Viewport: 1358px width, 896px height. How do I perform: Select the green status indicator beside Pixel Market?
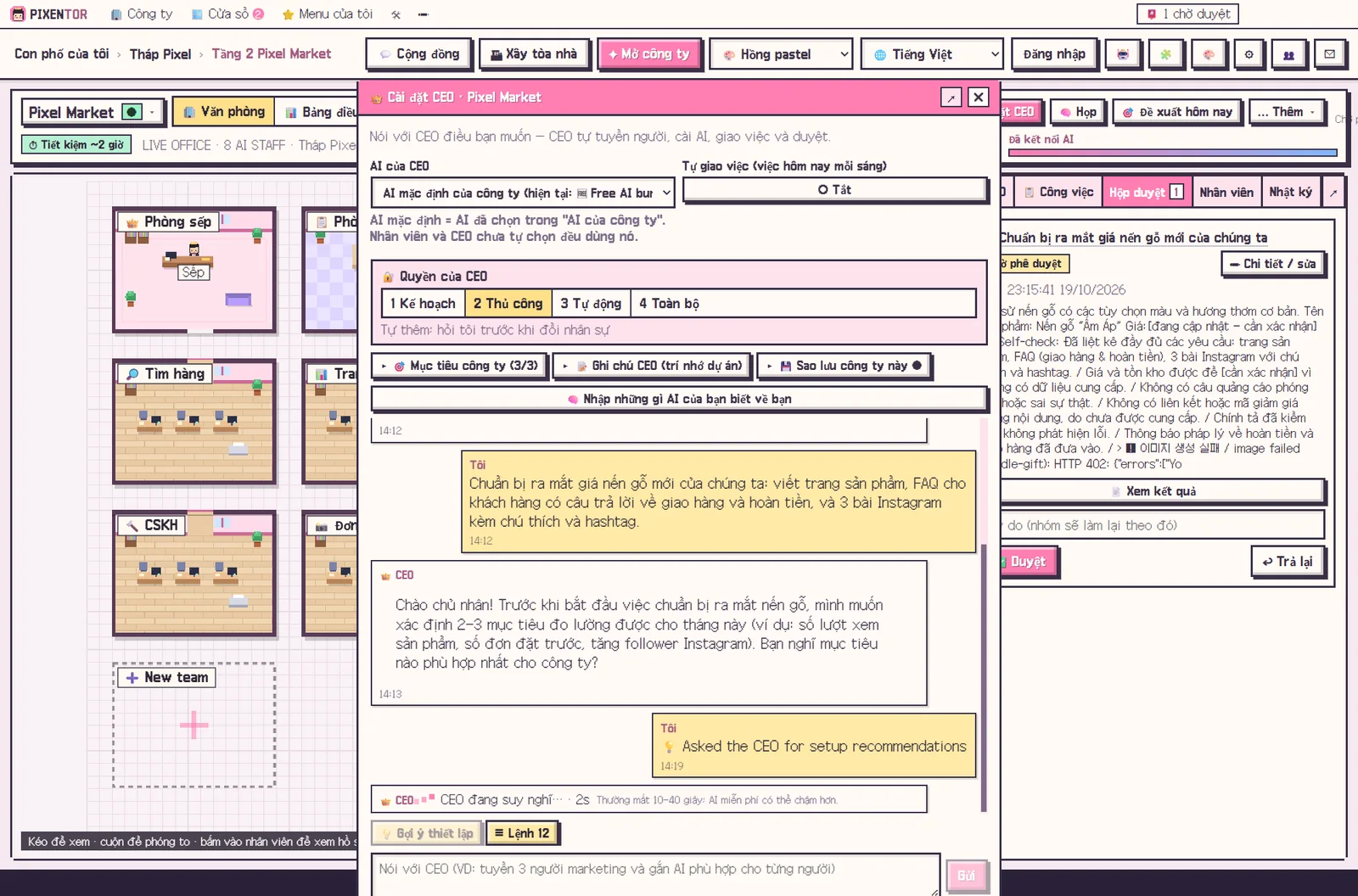pos(132,112)
